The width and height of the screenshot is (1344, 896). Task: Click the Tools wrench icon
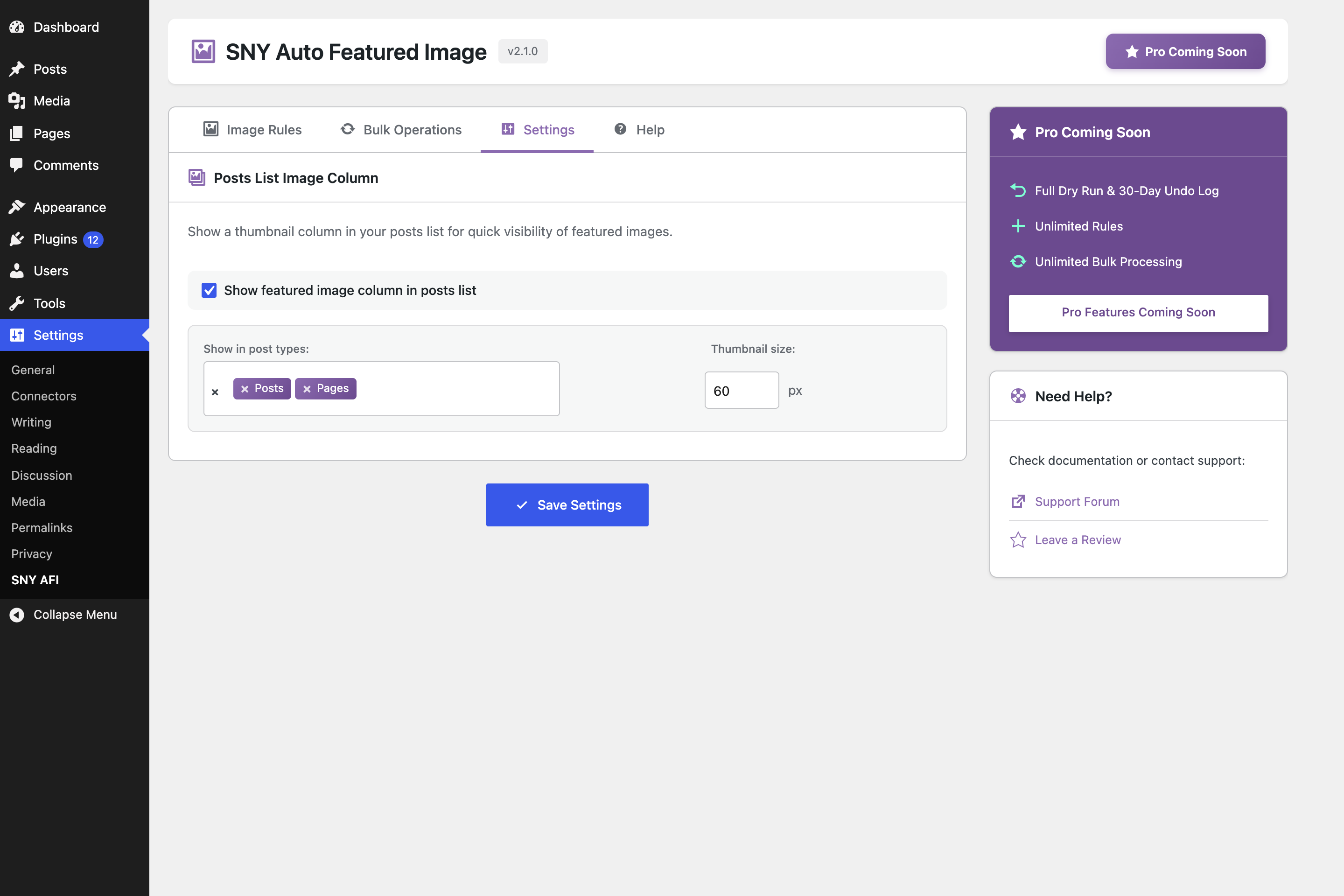click(x=17, y=303)
